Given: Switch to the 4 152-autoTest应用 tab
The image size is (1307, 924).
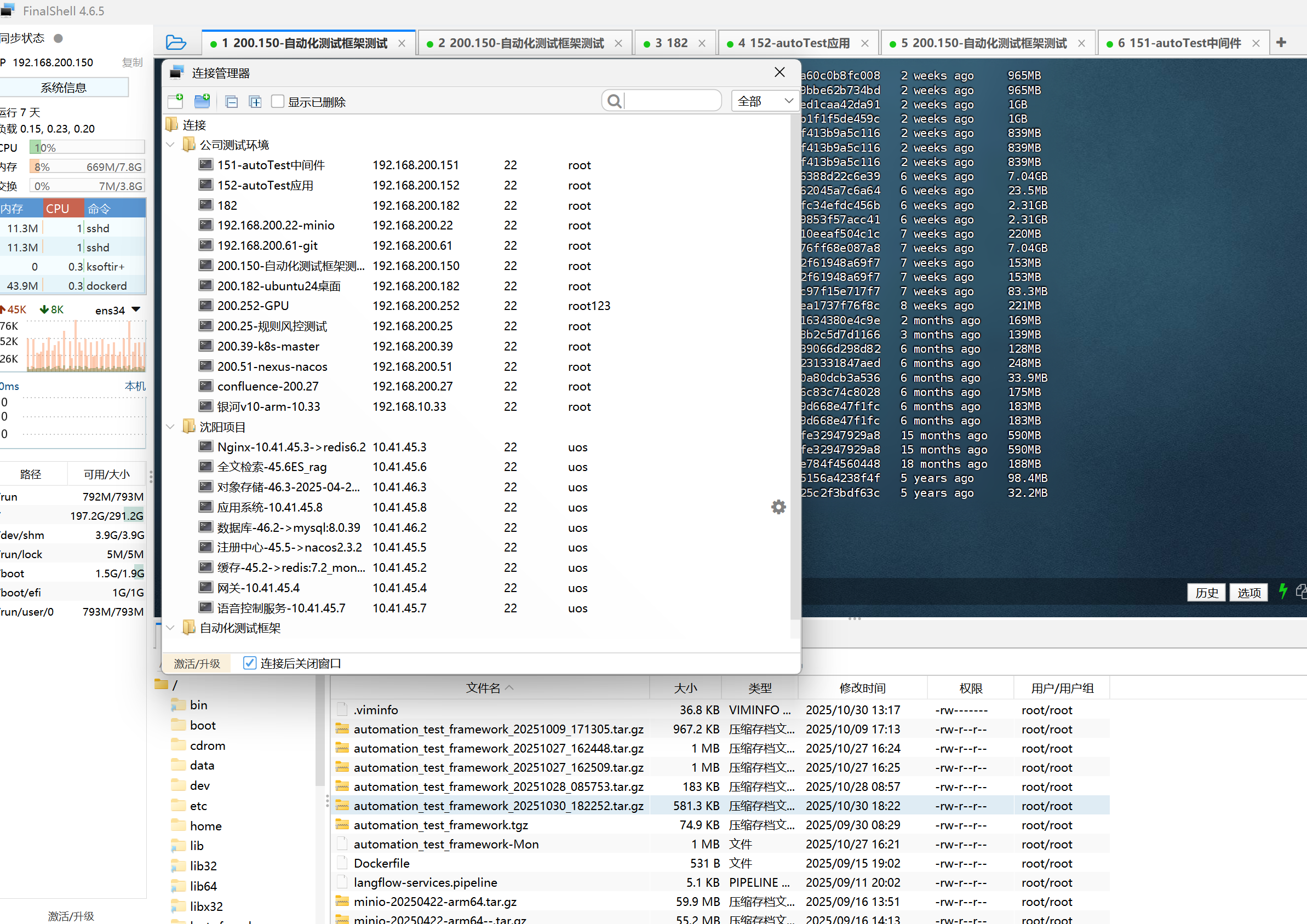Looking at the screenshot, I should tap(793, 43).
